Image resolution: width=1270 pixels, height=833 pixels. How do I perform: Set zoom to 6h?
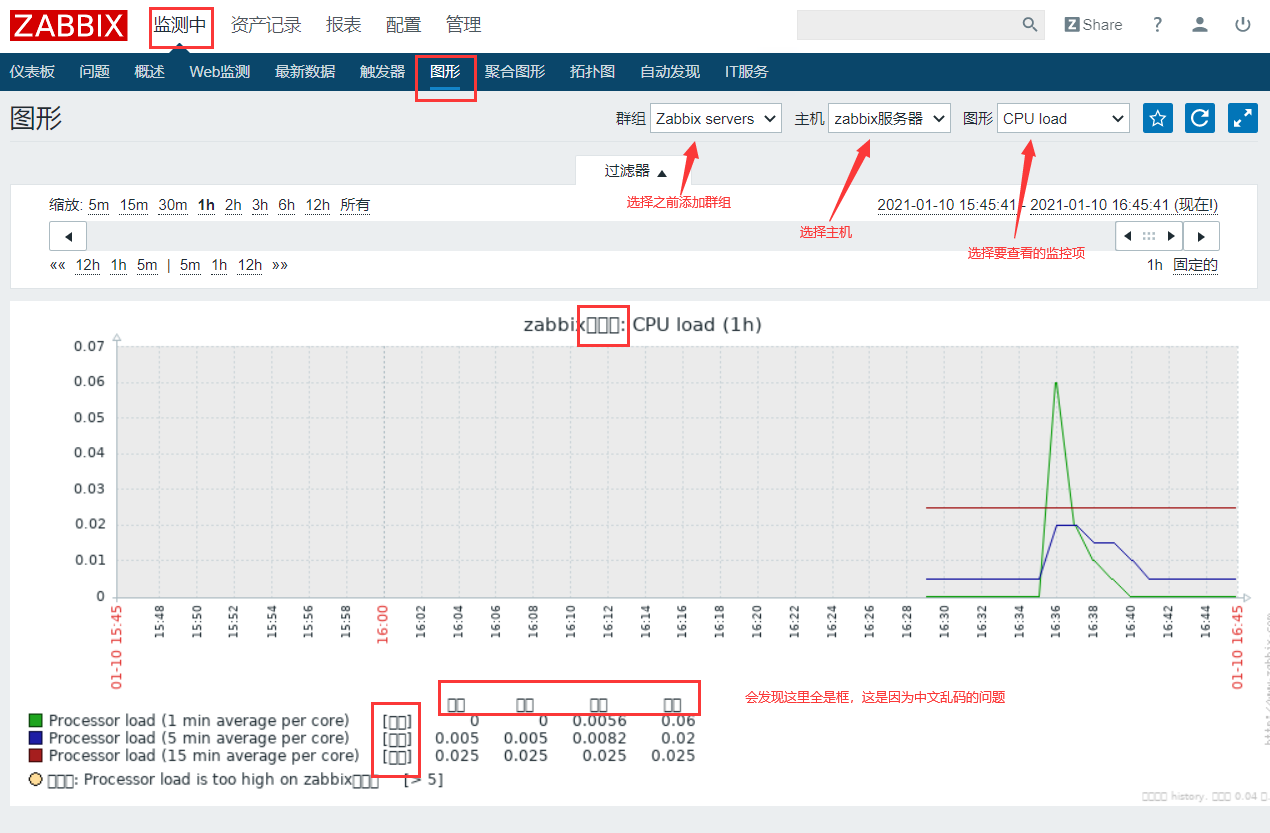(x=287, y=205)
